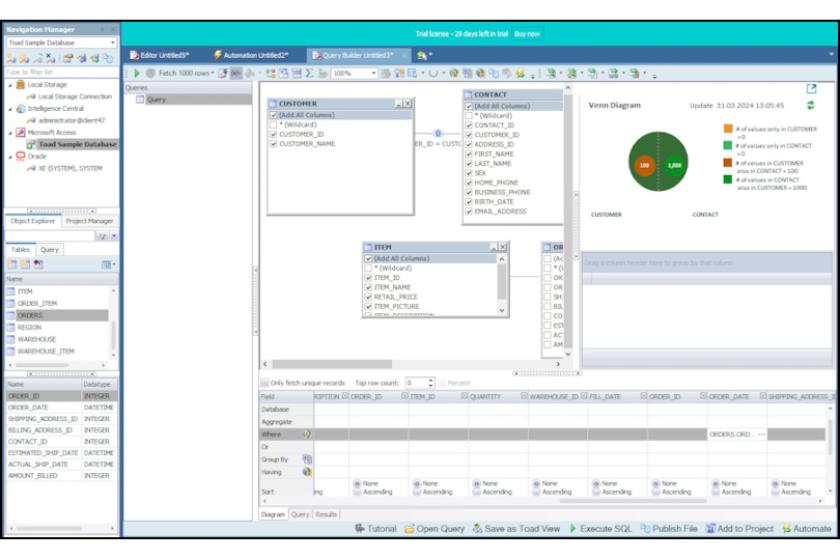Viewport: 840px width, 560px height.
Task: Click the Toad Sample Database connection icon
Action: coord(31,144)
